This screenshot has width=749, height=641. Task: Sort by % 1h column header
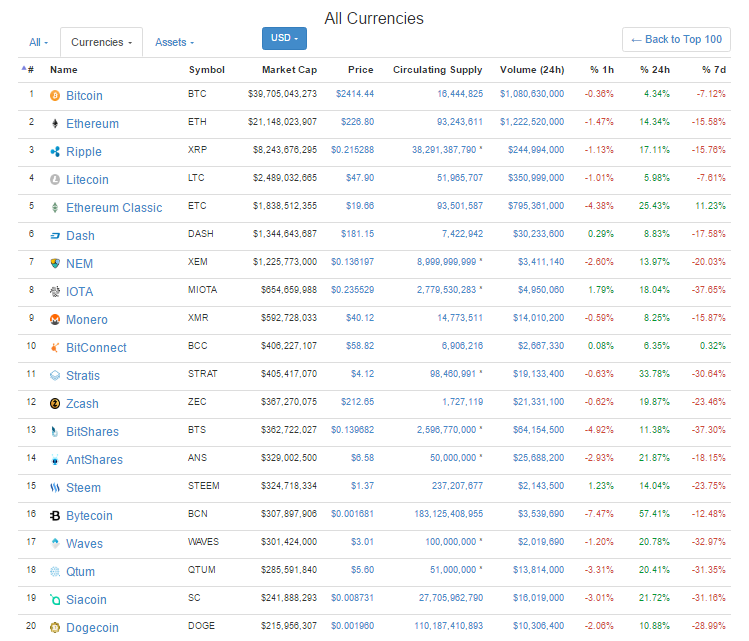coord(602,70)
